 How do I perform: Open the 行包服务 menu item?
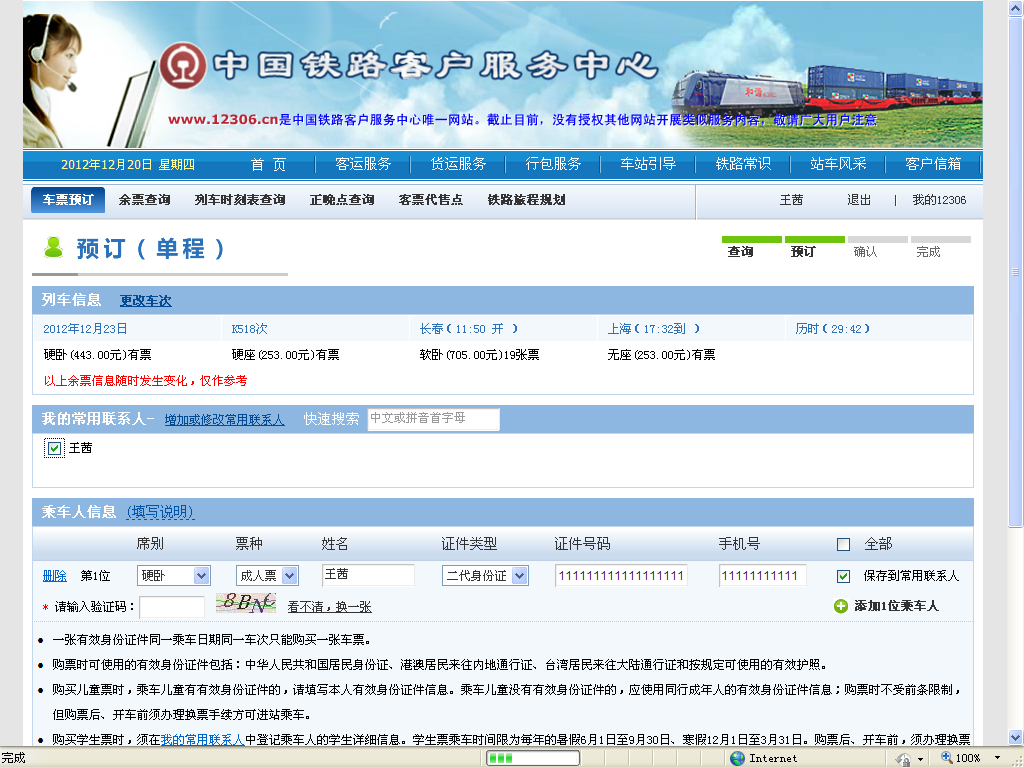pyautogui.click(x=552, y=164)
